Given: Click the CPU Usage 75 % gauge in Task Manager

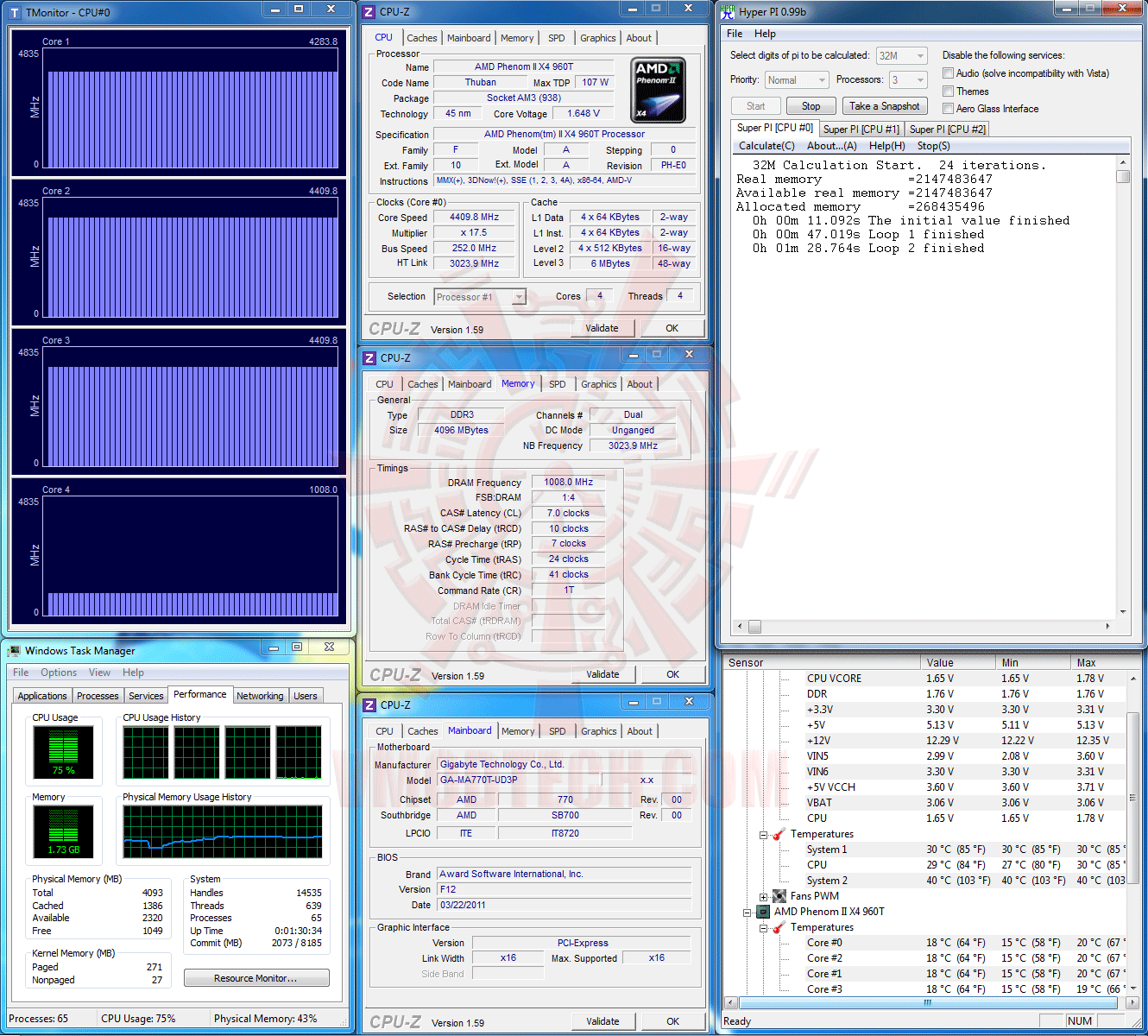Looking at the screenshot, I should [x=64, y=752].
